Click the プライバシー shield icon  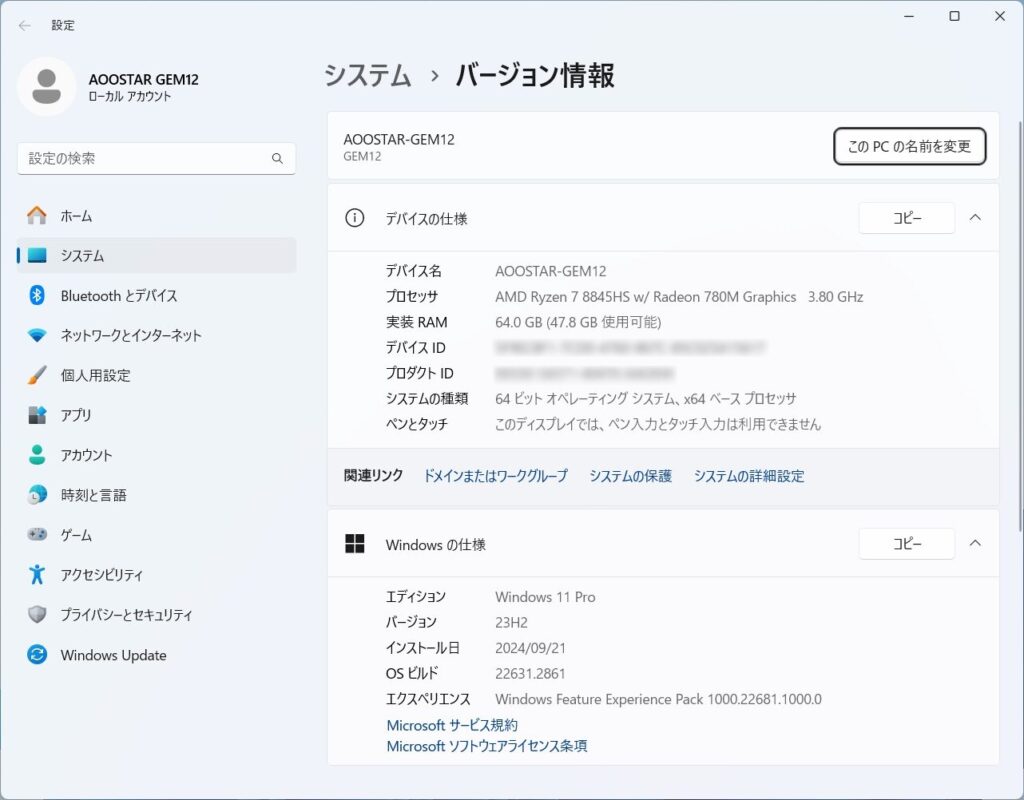(x=37, y=615)
